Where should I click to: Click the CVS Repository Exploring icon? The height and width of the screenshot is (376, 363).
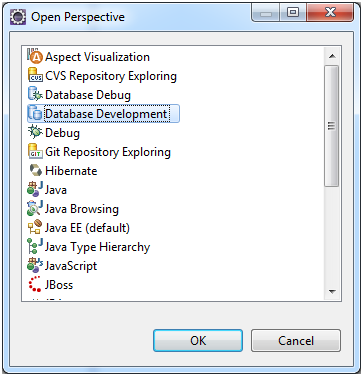click(35, 76)
